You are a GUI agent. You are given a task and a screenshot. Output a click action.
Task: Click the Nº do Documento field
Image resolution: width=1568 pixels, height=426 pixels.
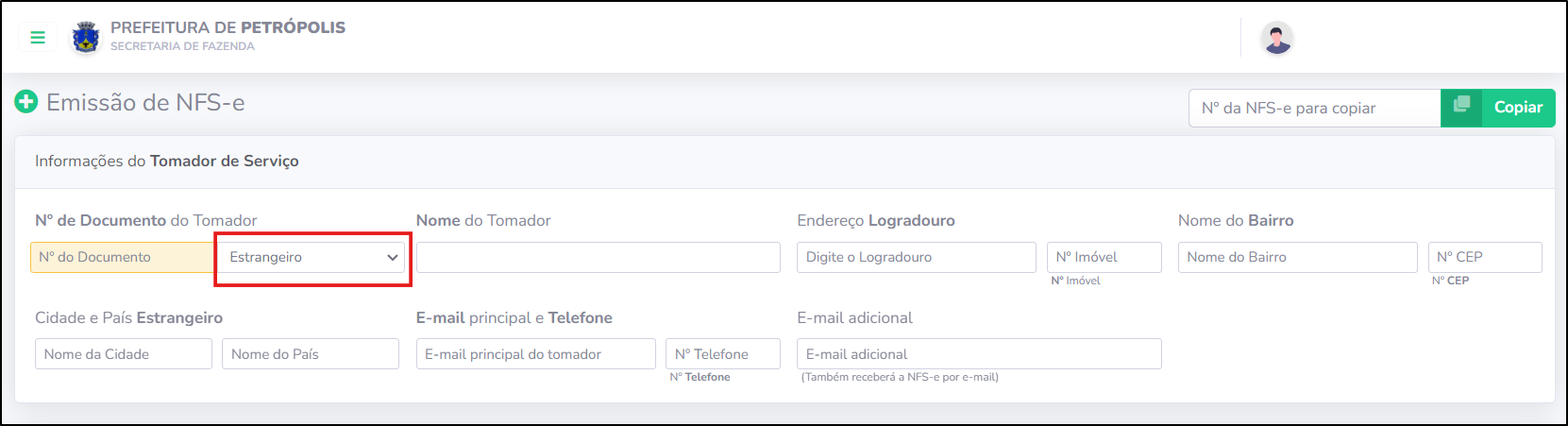[123, 257]
